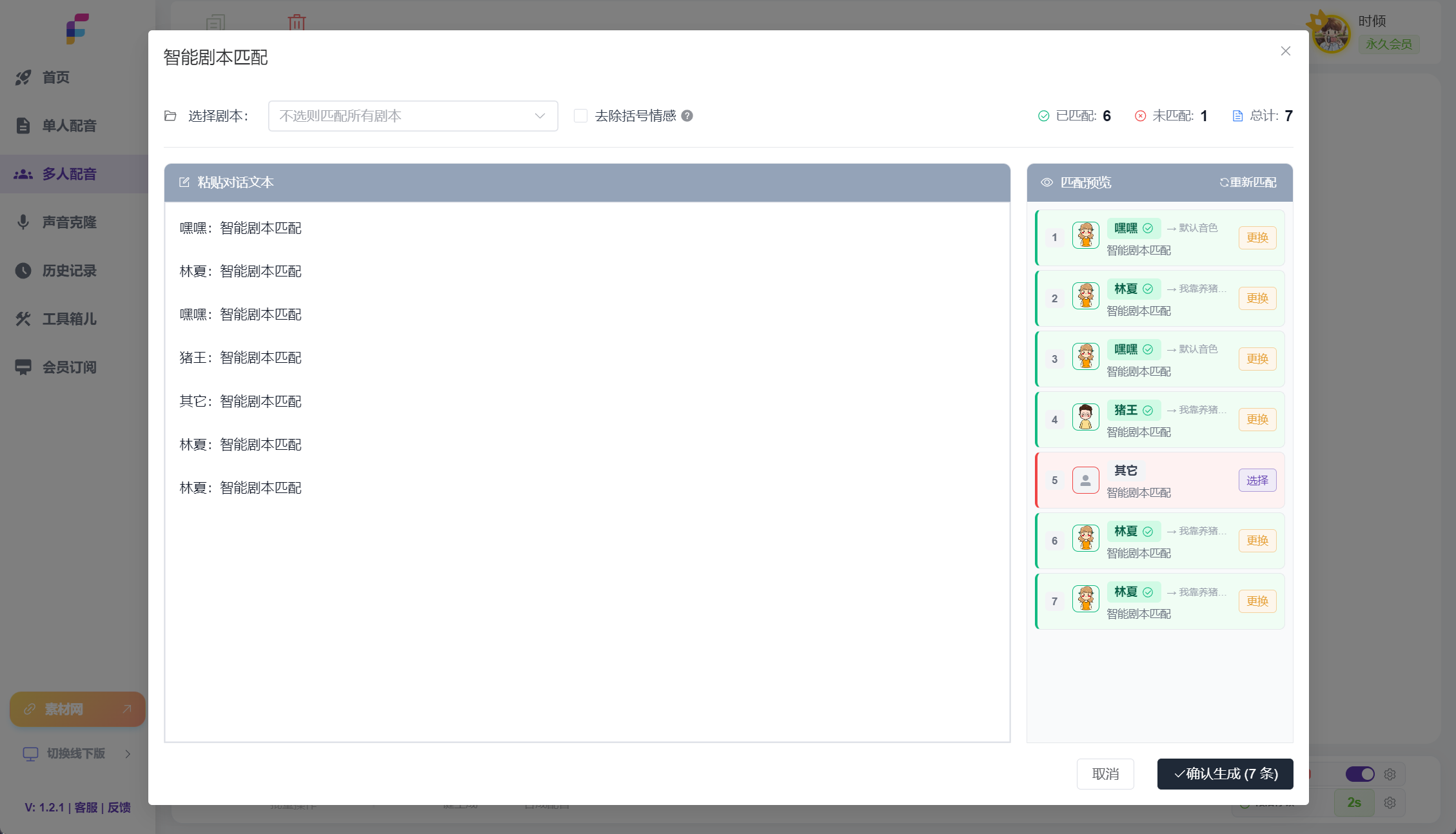Click the gray placeholder avatar for 其它
The image size is (1456, 834).
pyautogui.click(x=1085, y=480)
